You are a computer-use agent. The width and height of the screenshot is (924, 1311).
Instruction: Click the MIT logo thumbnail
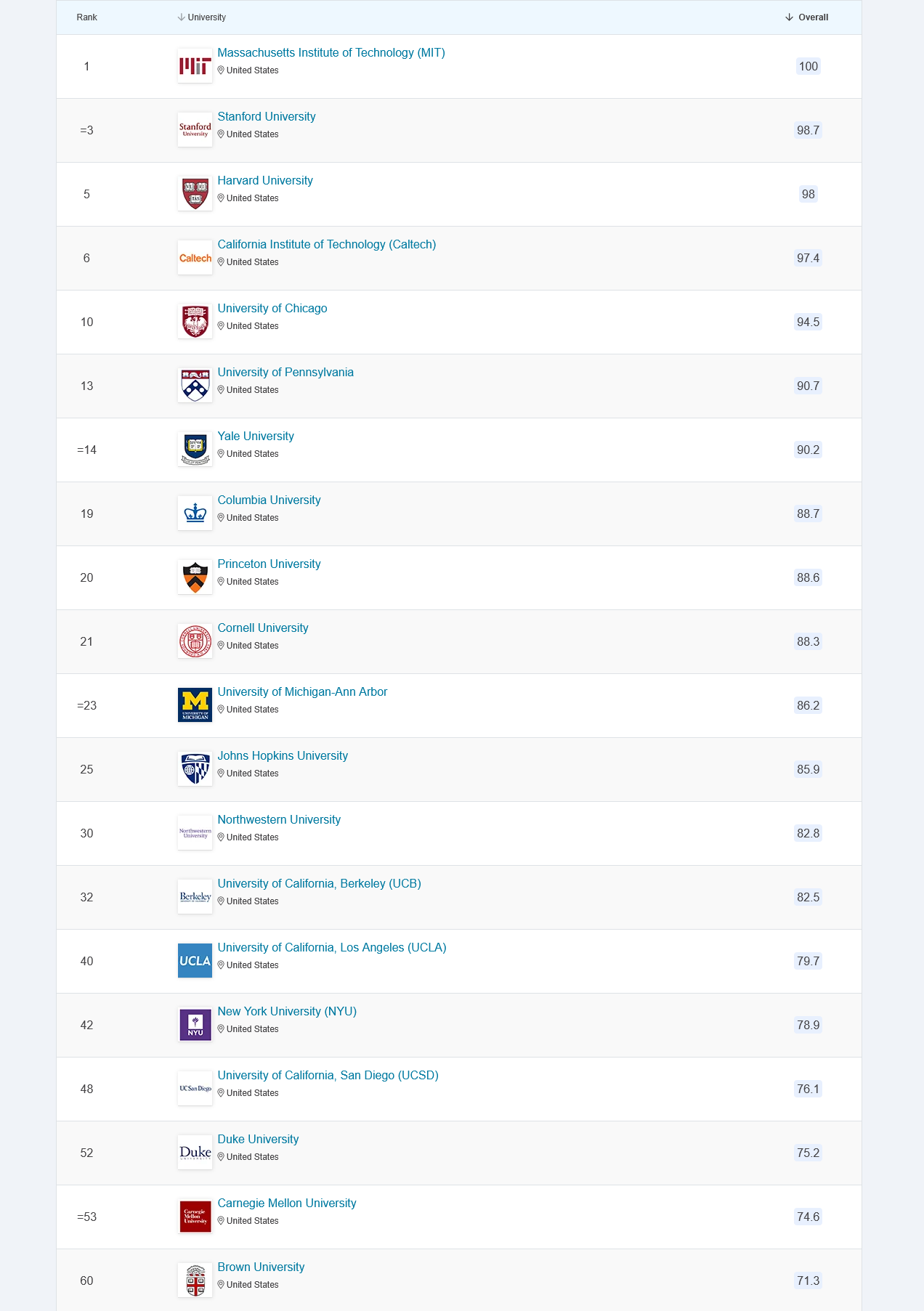[195, 66]
